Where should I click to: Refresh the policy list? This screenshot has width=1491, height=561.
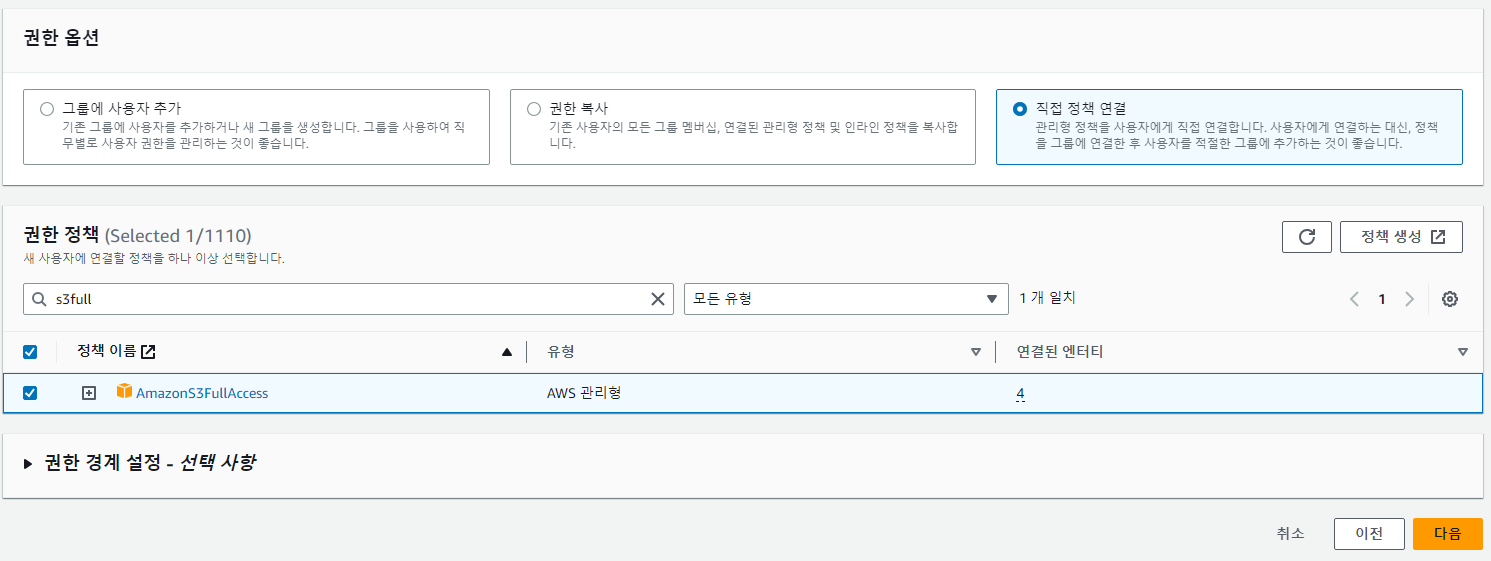pos(1306,237)
